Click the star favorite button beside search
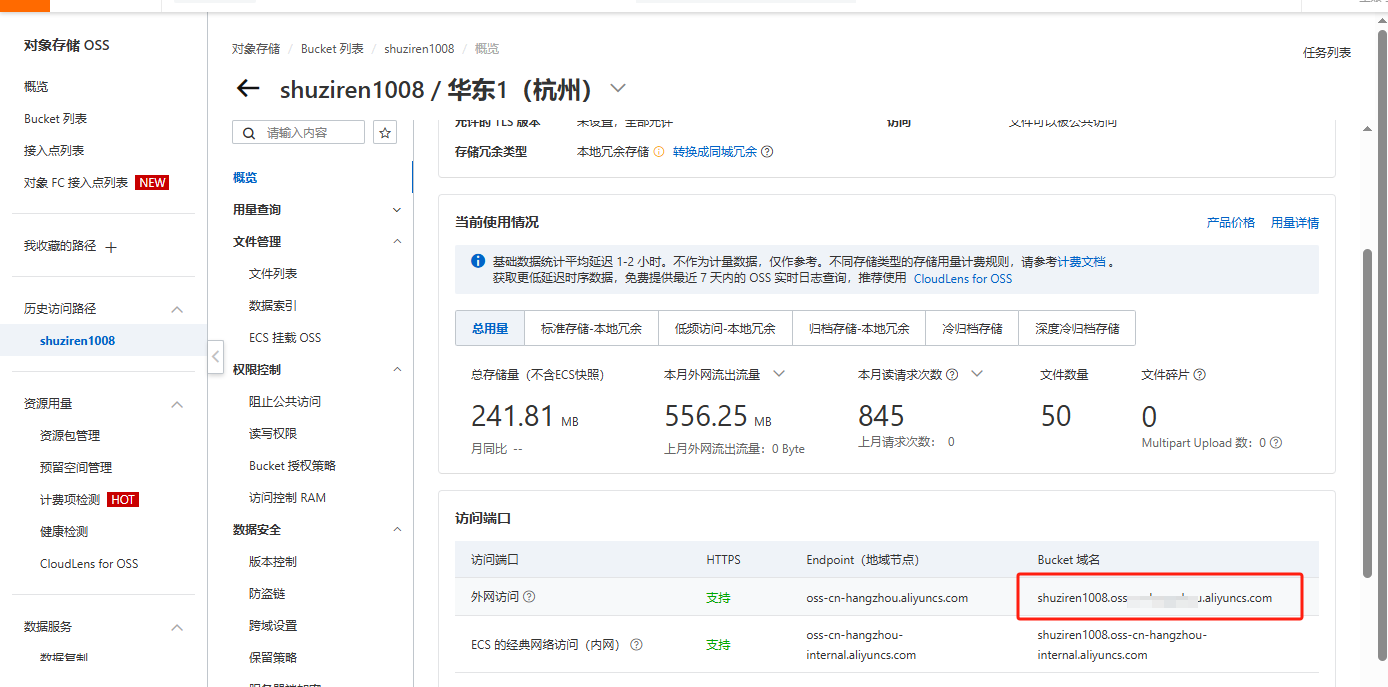The image size is (1388, 687). tap(385, 132)
